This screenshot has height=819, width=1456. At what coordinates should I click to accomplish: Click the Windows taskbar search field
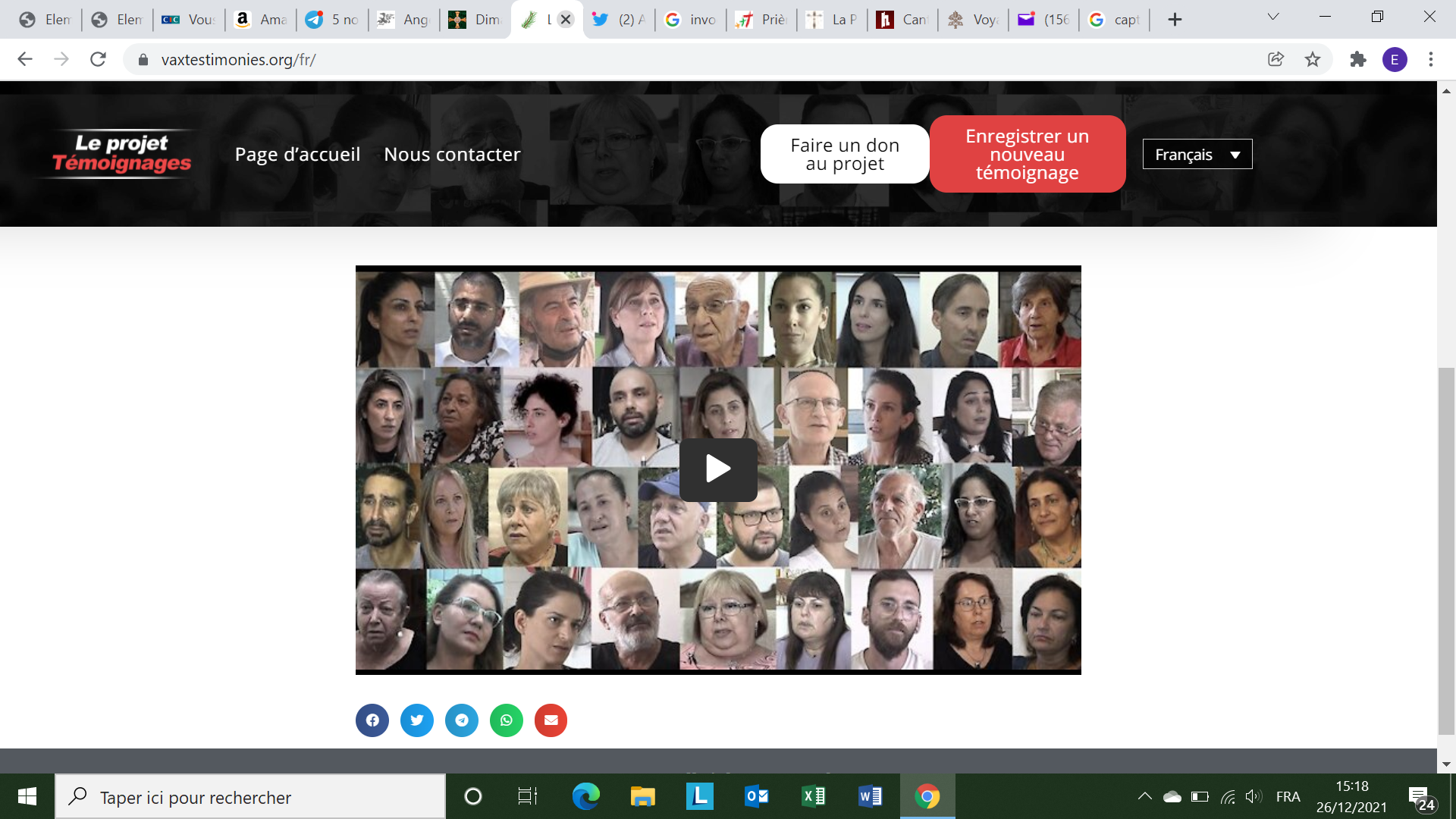click(x=250, y=797)
